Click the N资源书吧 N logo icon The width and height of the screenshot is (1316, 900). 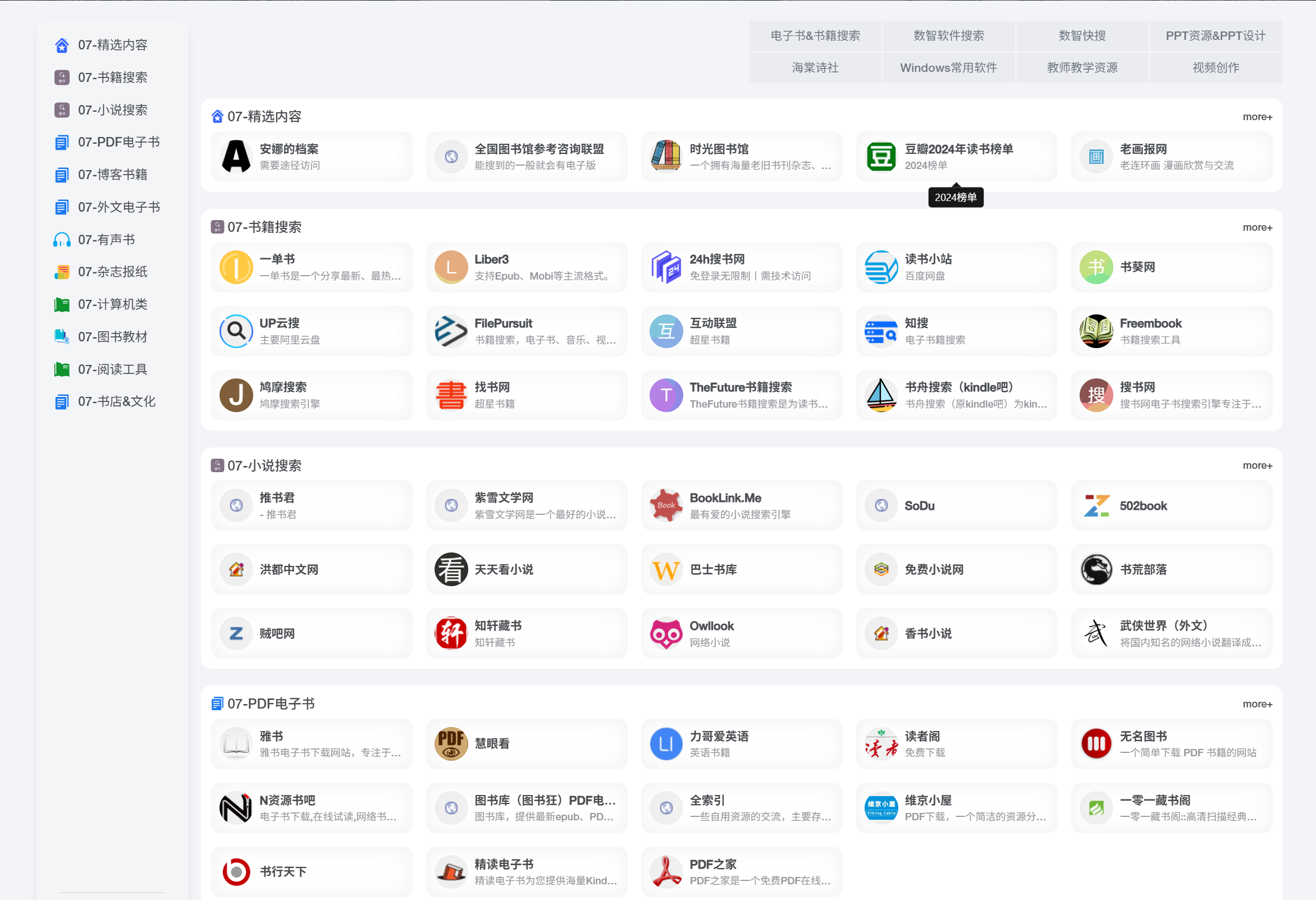[x=236, y=808]
